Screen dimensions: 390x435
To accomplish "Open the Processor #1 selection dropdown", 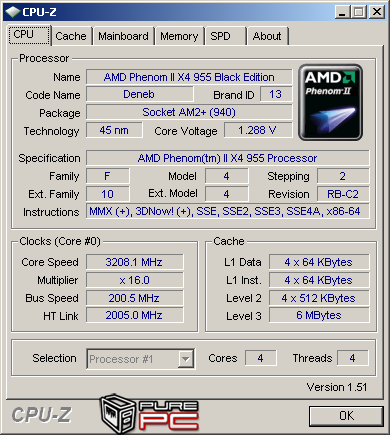I will point(140,359).
